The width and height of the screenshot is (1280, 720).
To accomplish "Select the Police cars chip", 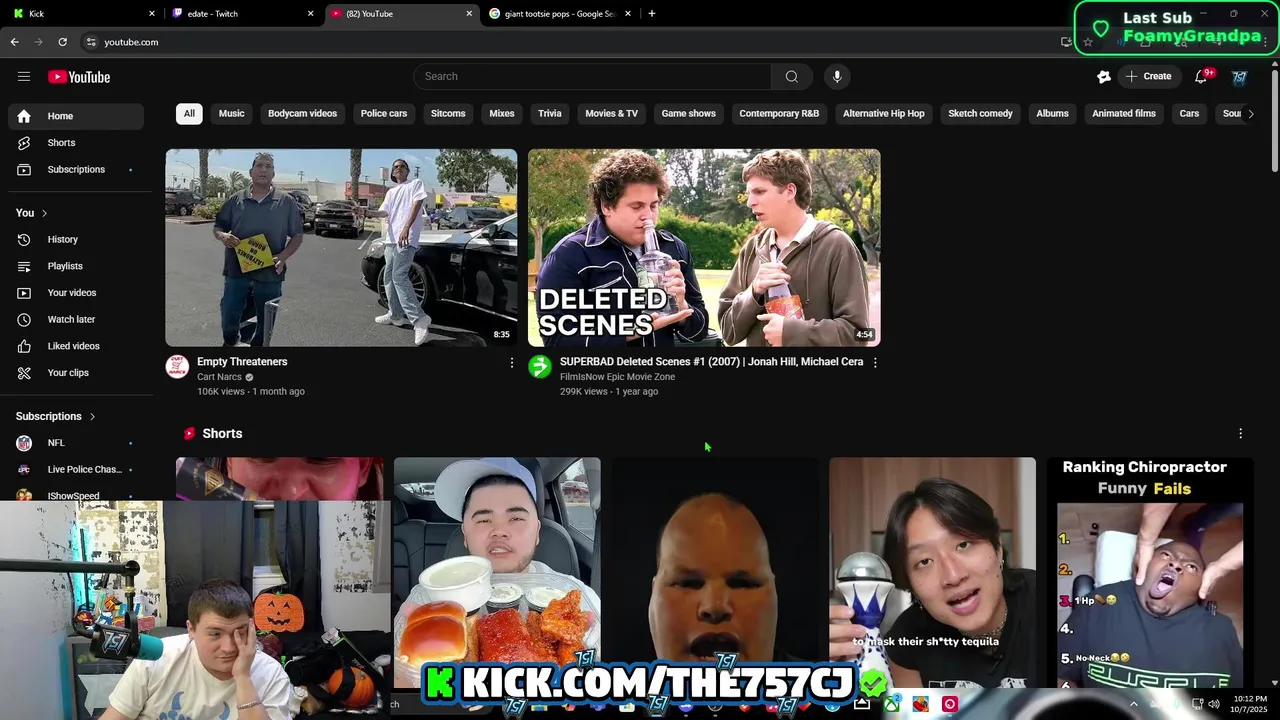I will pos(384,114).
